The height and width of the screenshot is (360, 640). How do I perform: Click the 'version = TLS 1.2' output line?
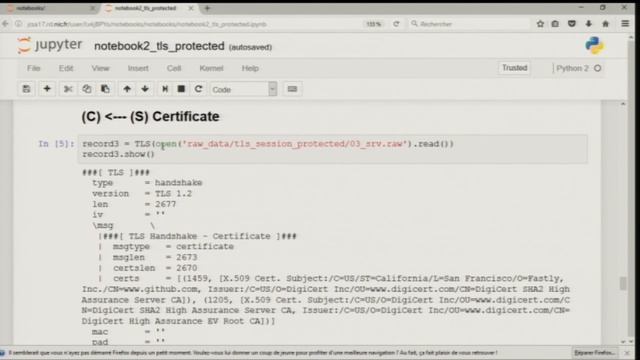142,193
